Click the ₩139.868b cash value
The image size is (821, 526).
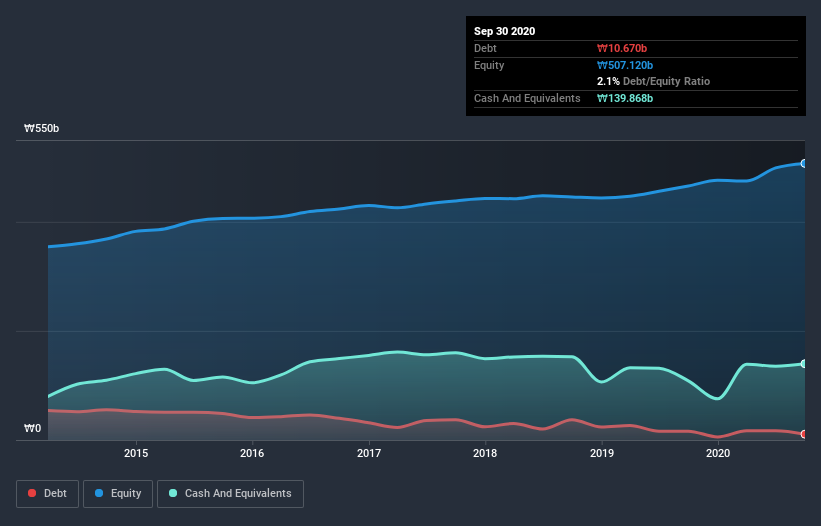[625, 98]
